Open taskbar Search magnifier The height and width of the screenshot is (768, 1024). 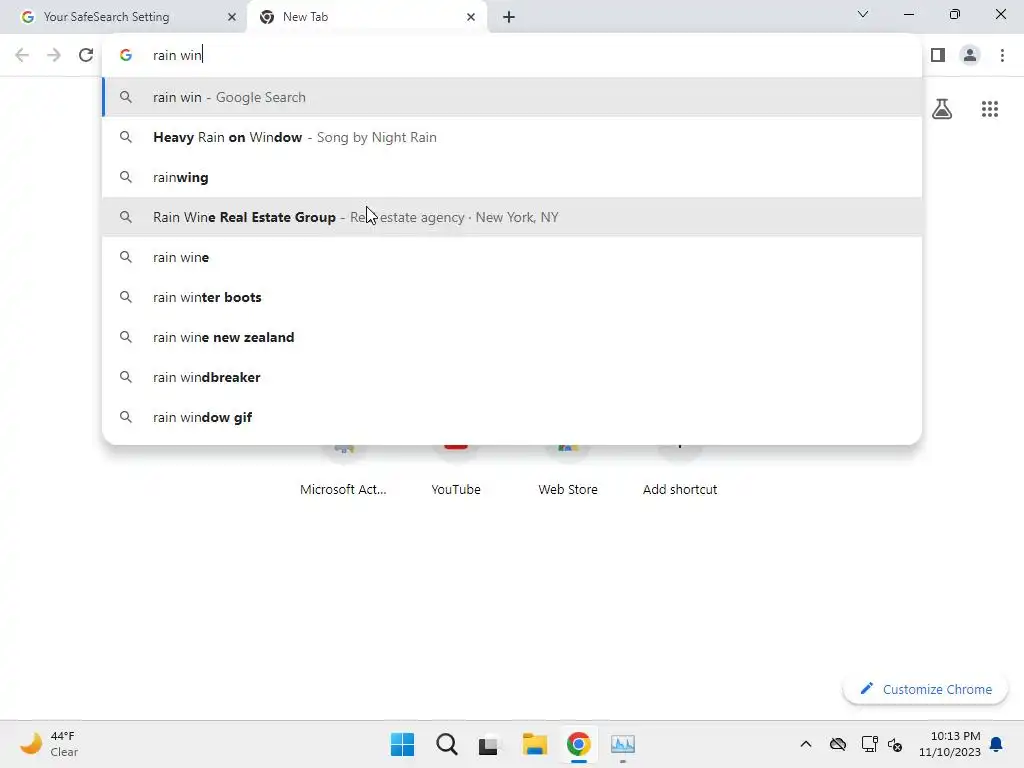click(x=447, y=744)
